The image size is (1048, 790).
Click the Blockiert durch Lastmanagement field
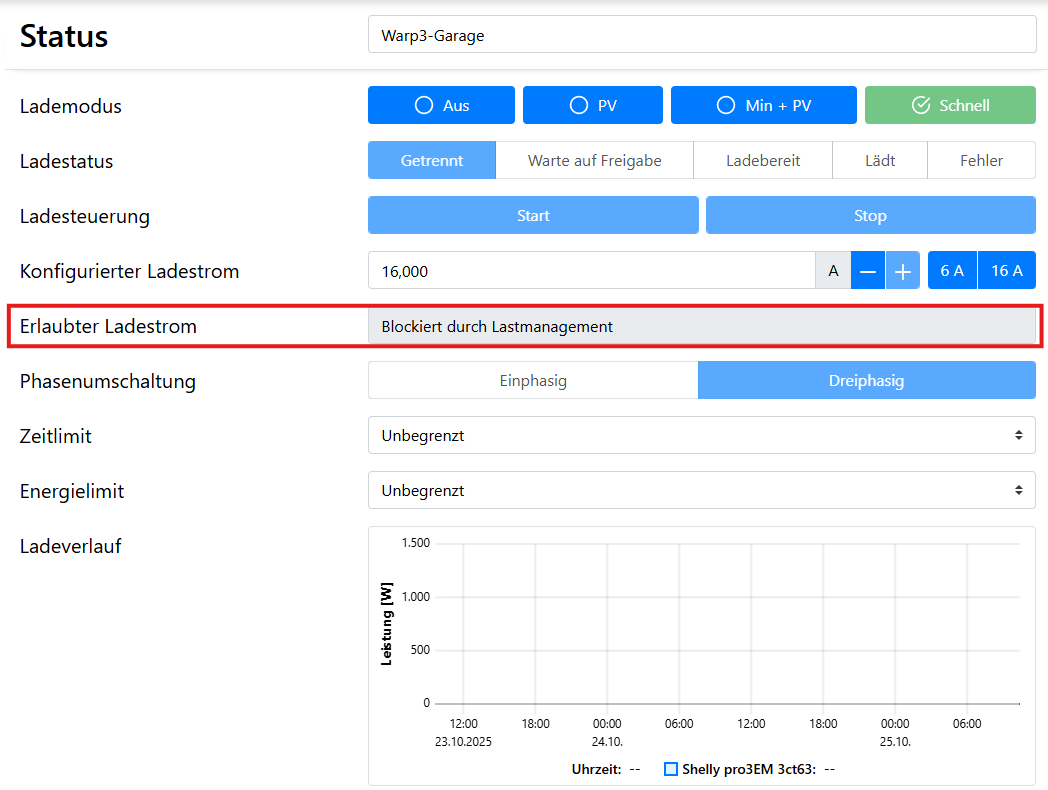pyautogui.click(x=701, y=326)
